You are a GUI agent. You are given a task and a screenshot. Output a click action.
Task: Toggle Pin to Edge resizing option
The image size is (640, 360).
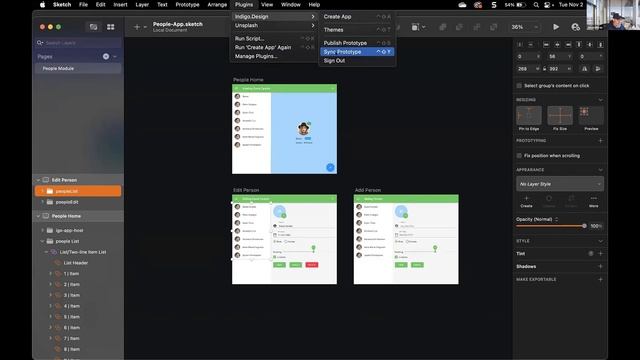pyautogui.click(x=529, y=116)
